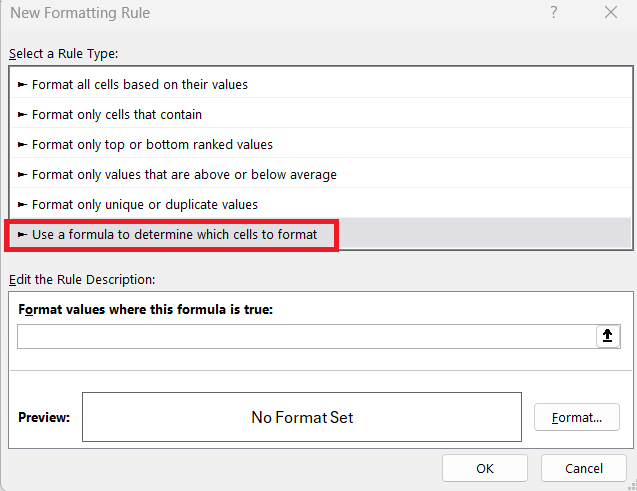Click the 'Format values where this formula is true:' label
The height and width of the screenshot is (491, 637).
[145, 309]
